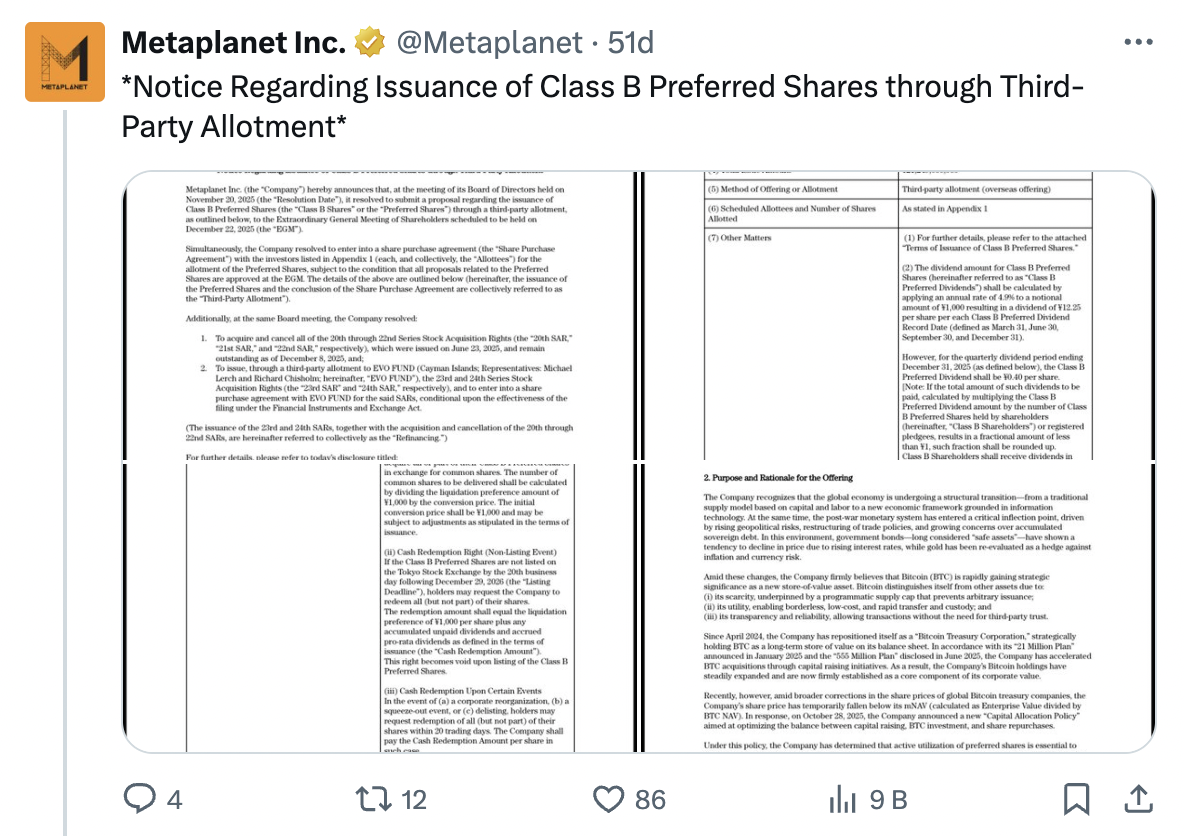Viewport: 1184px width, 836px height.
Task: Like the post with the heart icon
Action: pos(609,799)
